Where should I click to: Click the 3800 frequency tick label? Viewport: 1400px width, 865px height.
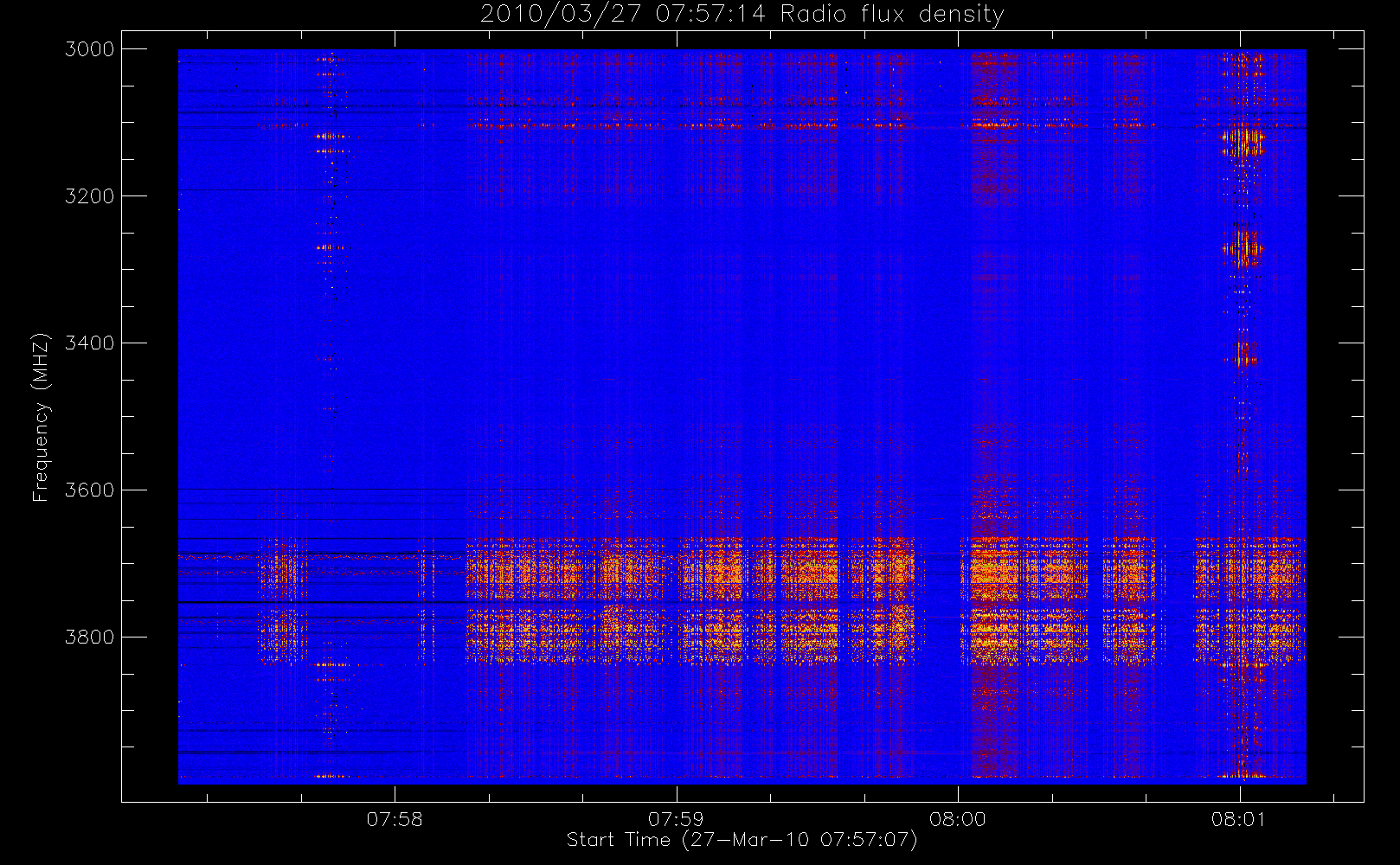pos(90,638)
